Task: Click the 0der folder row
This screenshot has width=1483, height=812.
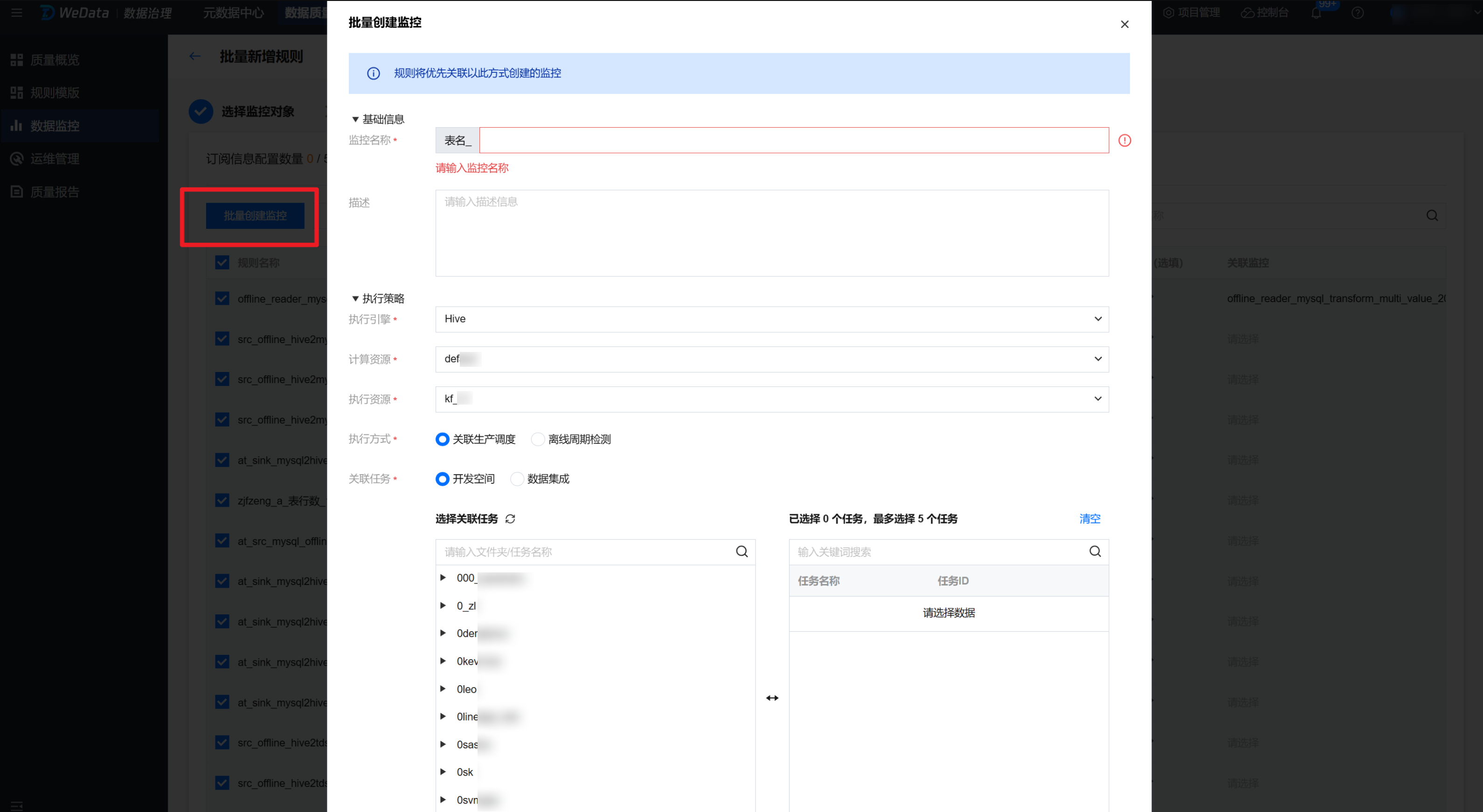Action: [595, 633]
